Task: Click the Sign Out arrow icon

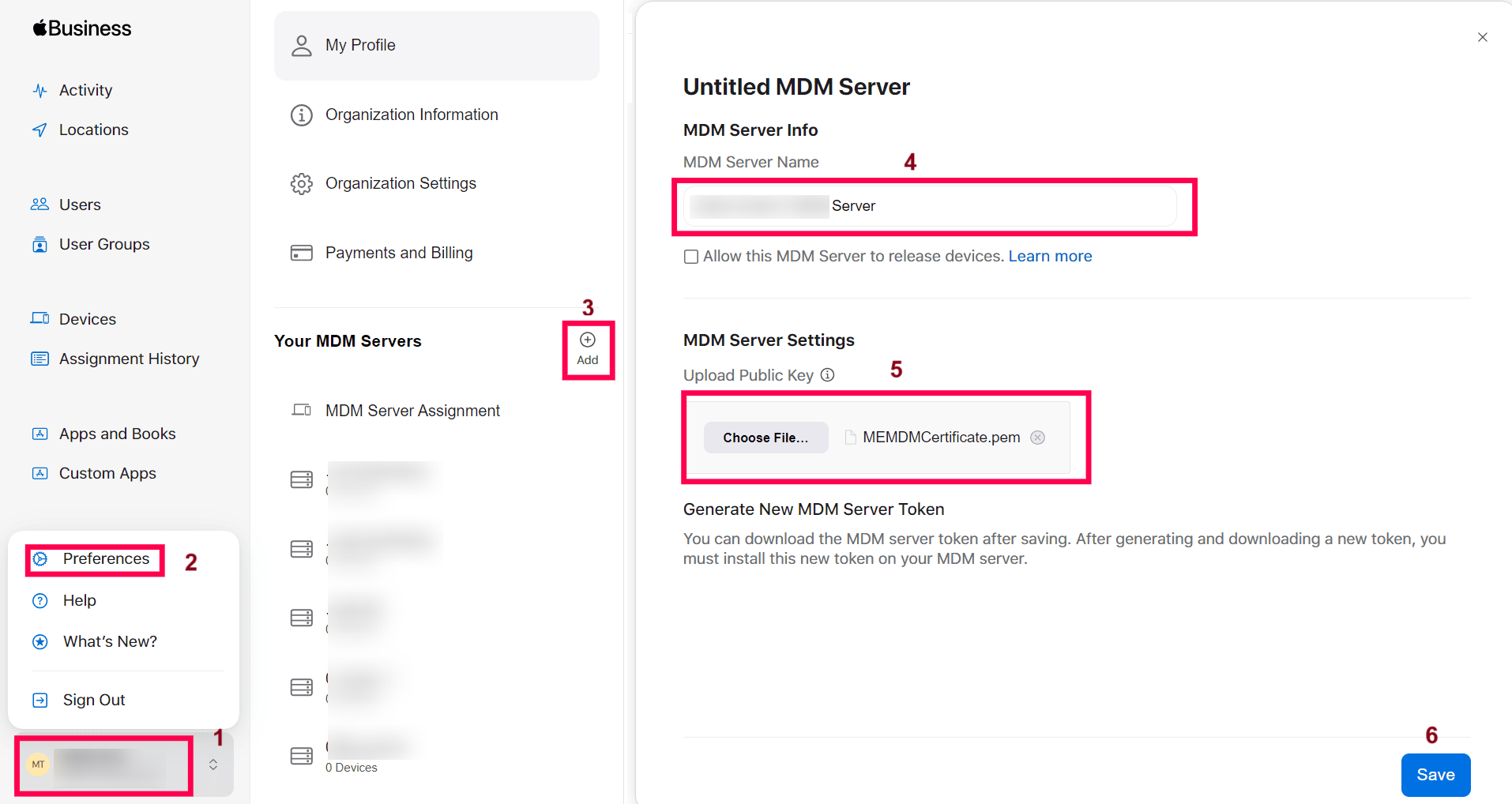Action: tap(40, 700)
